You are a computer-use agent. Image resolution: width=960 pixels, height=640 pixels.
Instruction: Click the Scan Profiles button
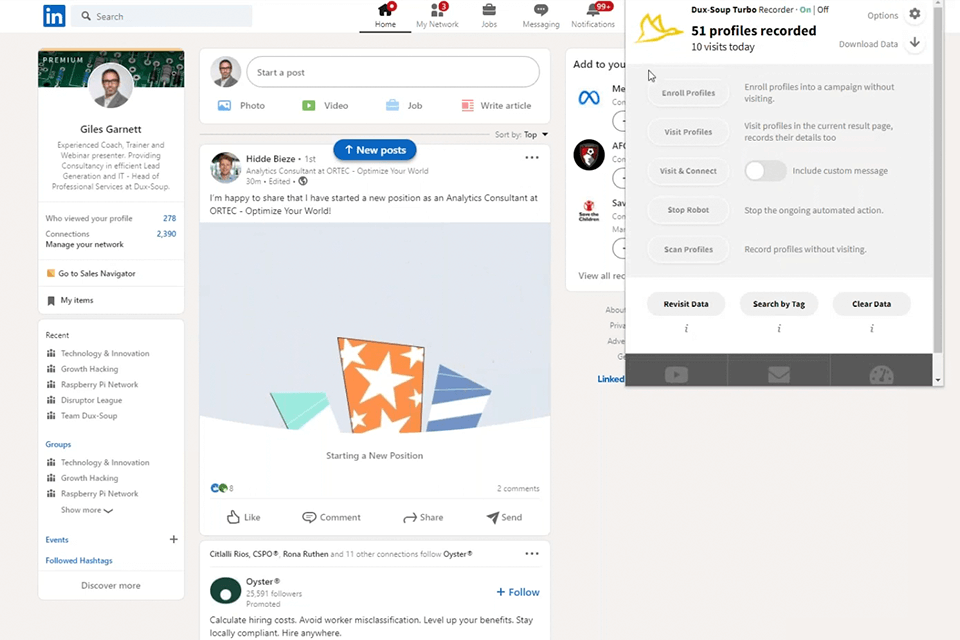point(688,249)
